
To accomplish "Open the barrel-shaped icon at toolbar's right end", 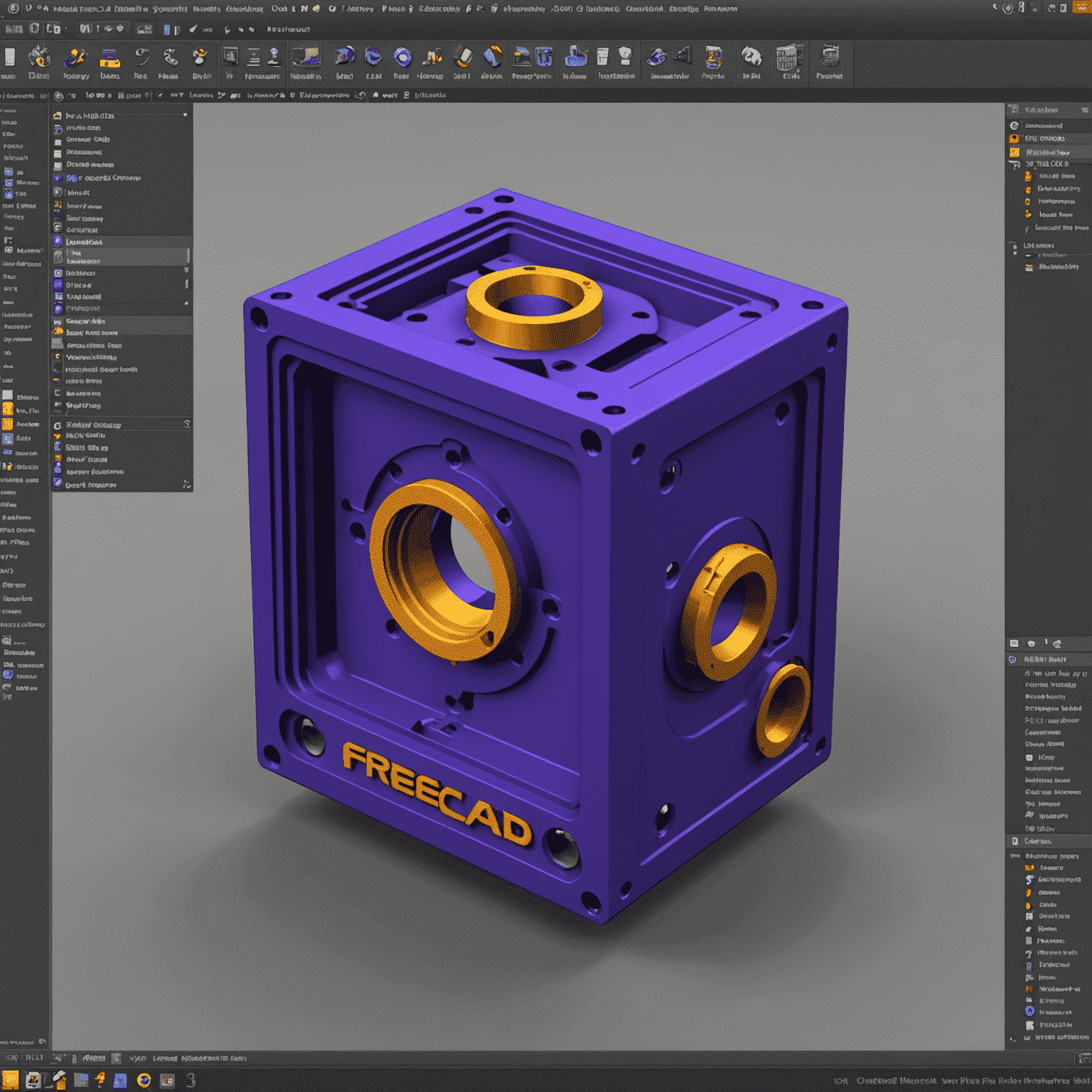I will 830,55.
